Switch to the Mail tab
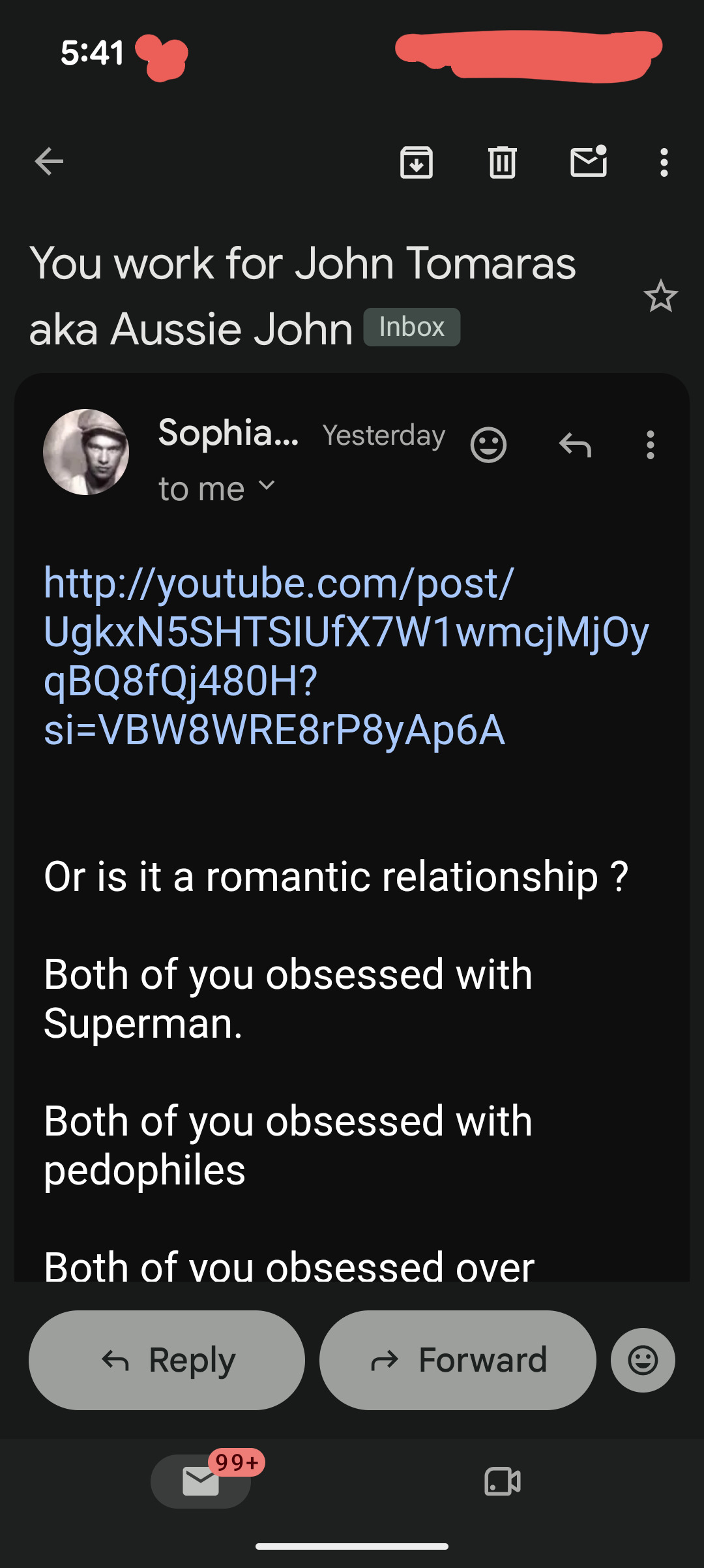Screen dimensions: 704x1568 point(201,1481)
